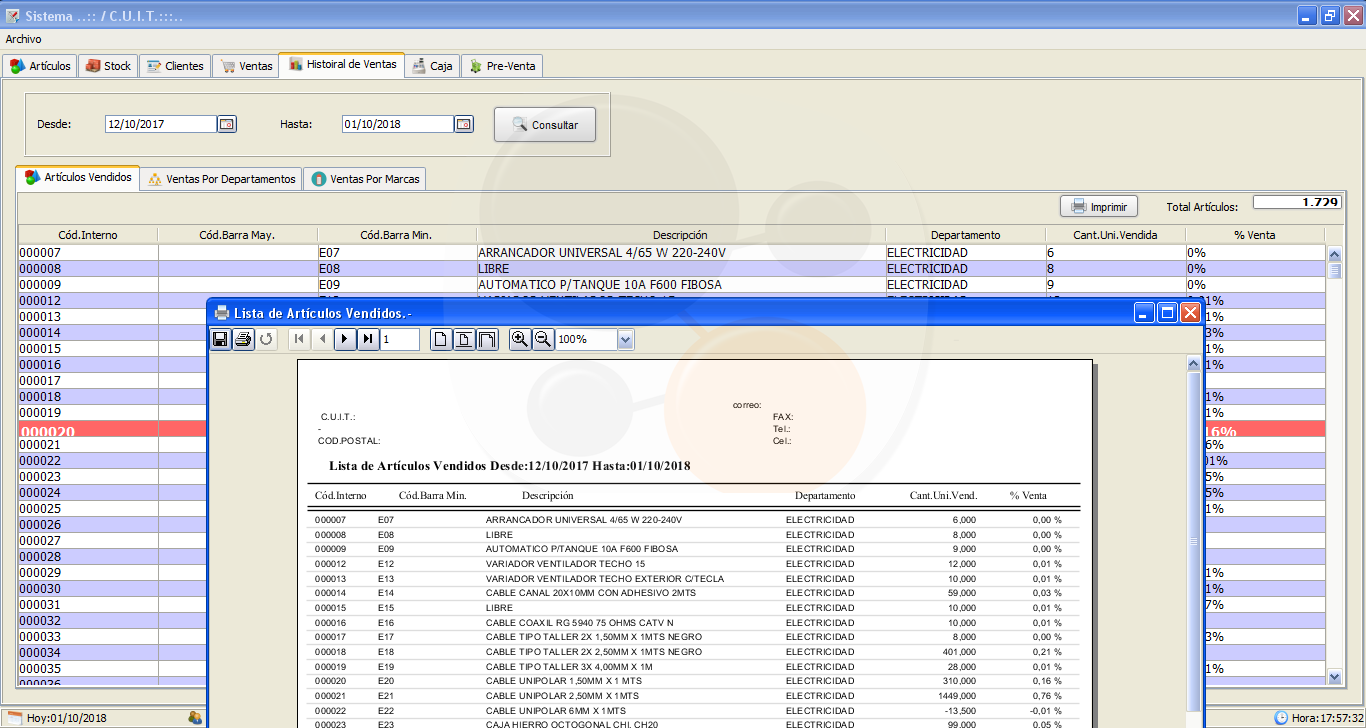Click the print icon in report toolbar
Image resolution: width=1366 pixels, height=728 pixels.
tap(243, 340)
